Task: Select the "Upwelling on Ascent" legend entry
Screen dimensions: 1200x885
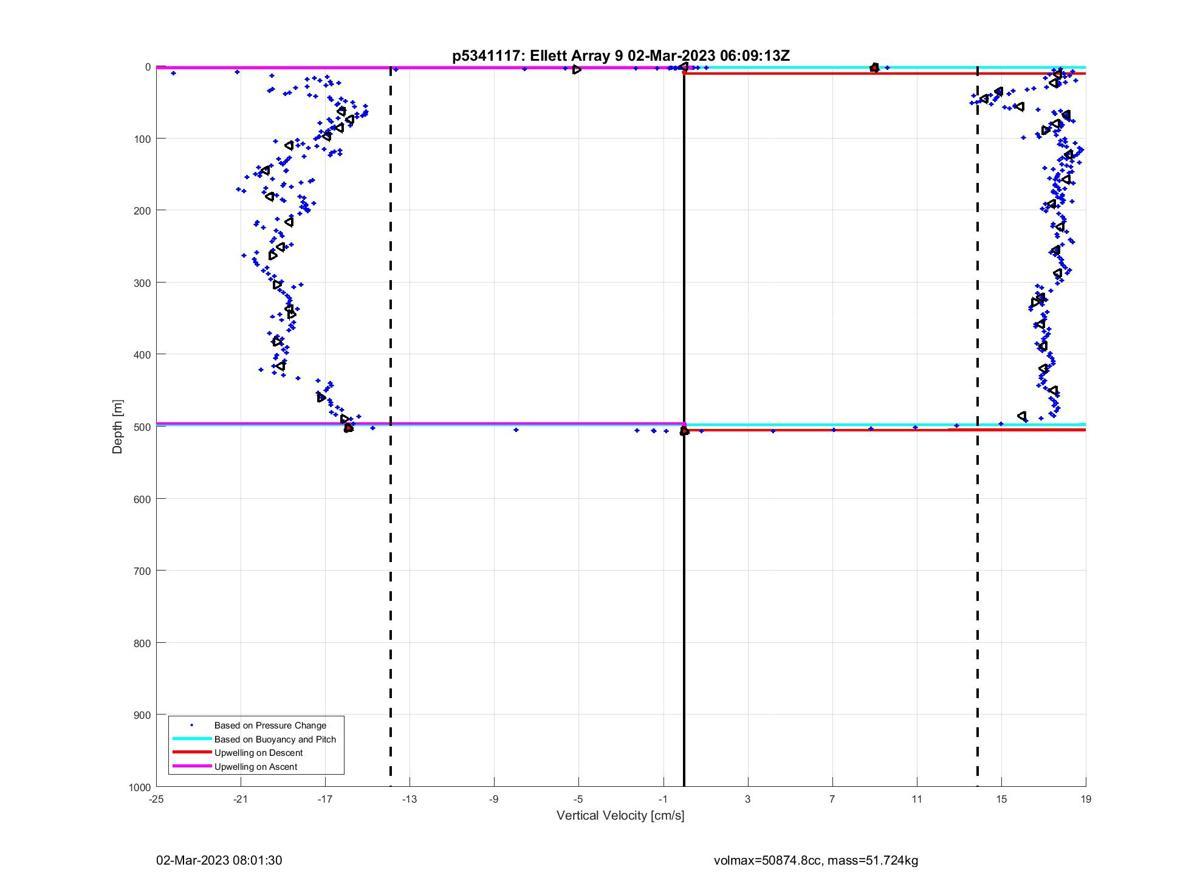Action: coord(255,767)
